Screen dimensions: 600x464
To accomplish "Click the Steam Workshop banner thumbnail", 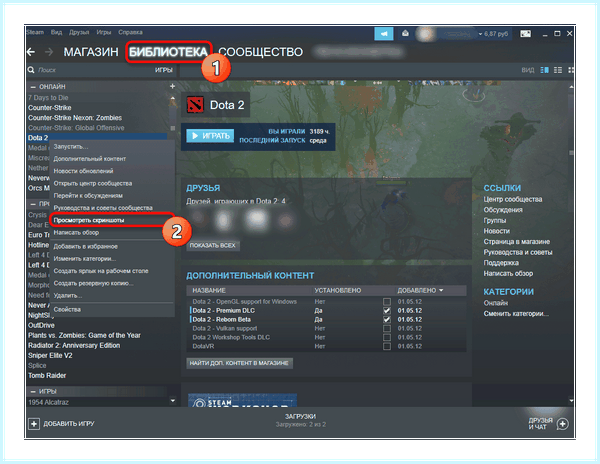I will tap(243, 400).
